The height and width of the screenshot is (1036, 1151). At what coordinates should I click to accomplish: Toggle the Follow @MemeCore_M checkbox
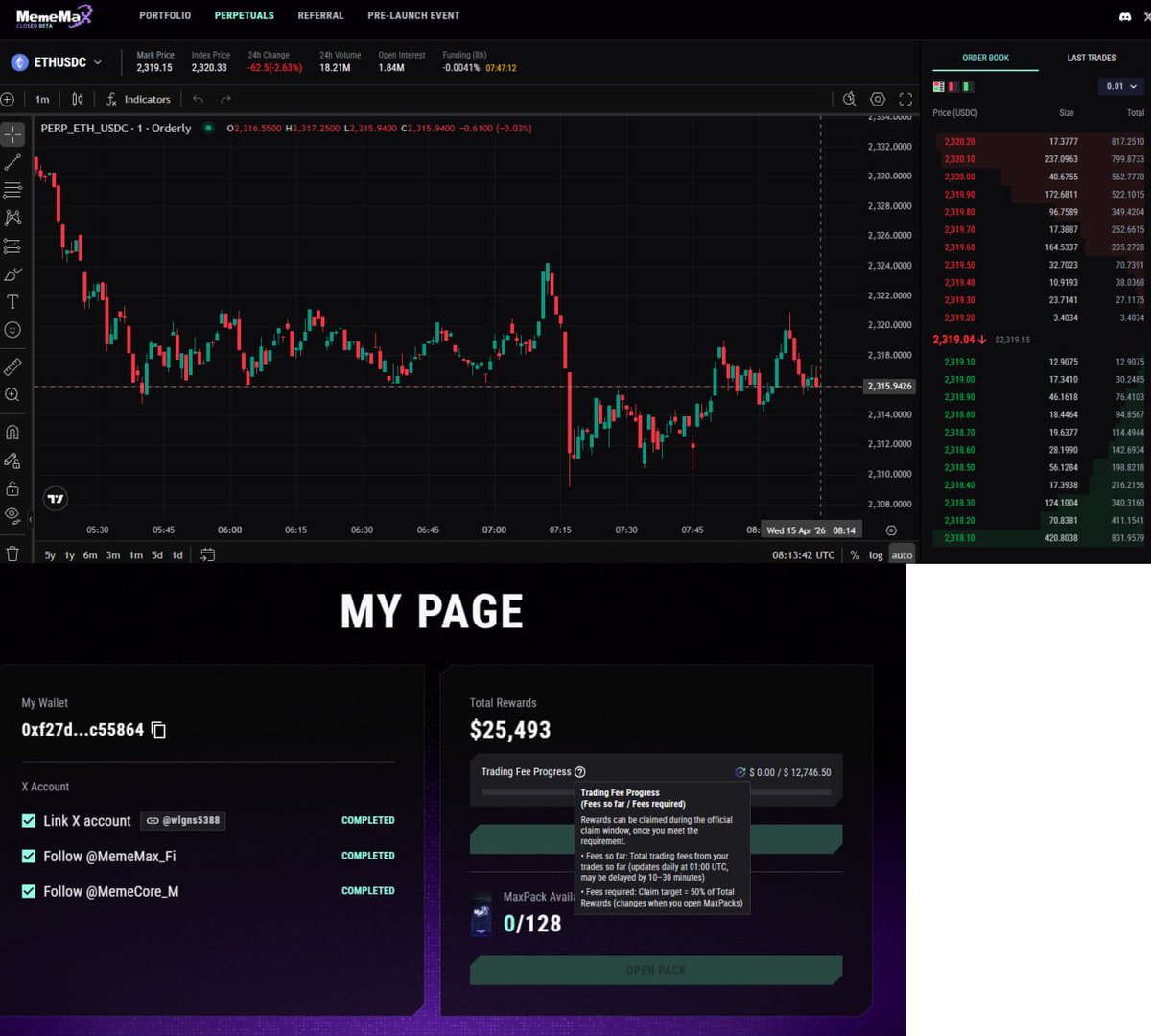[x=29, y=891]
